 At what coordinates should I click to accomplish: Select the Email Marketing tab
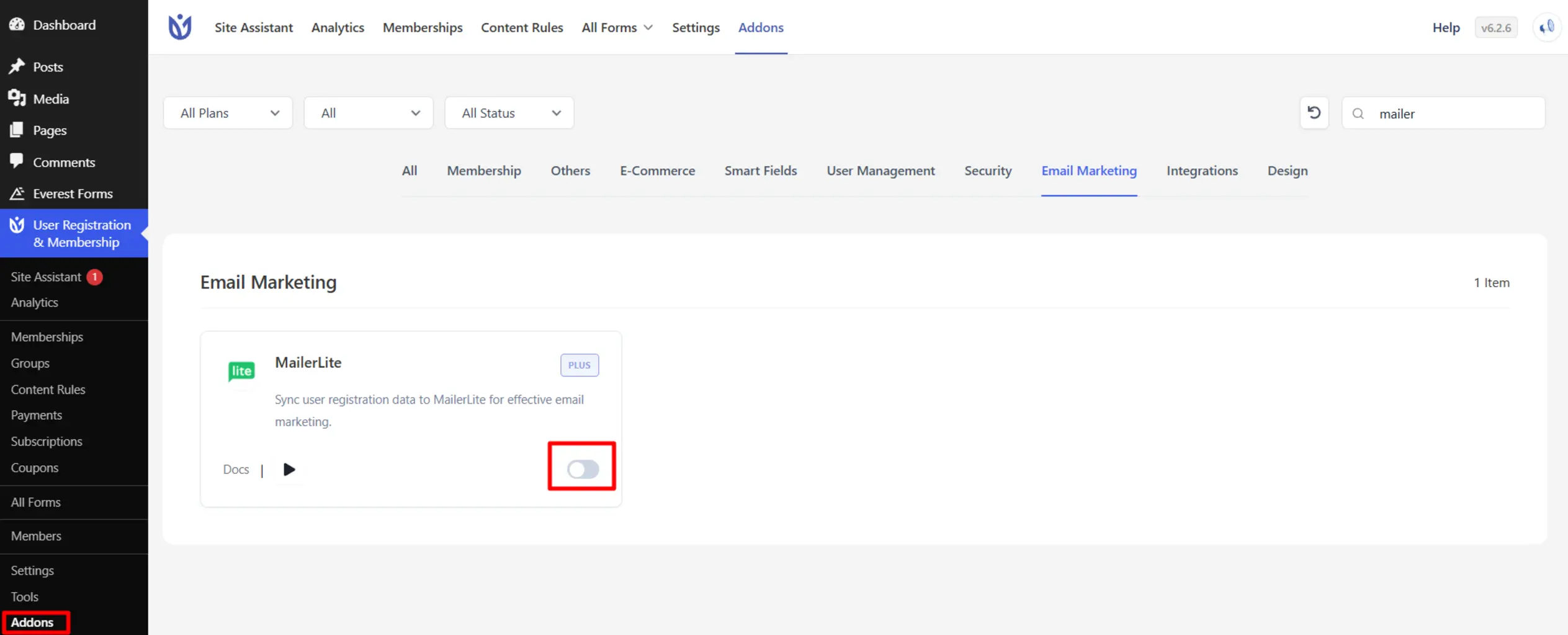point(1089,171)
